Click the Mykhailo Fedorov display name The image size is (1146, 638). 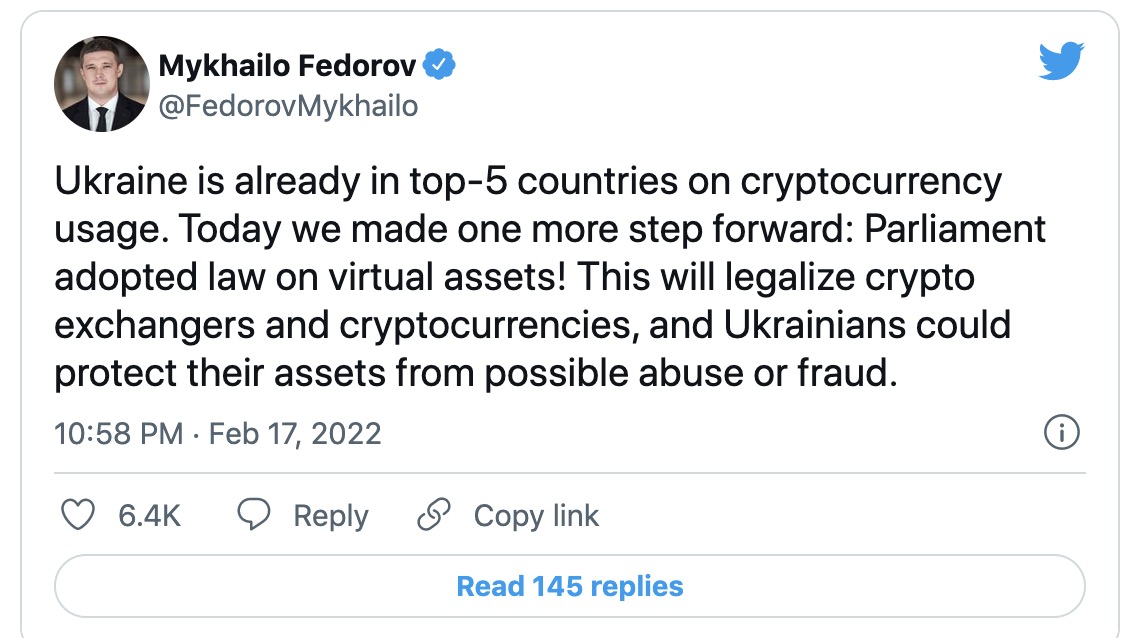click(288, 66)
